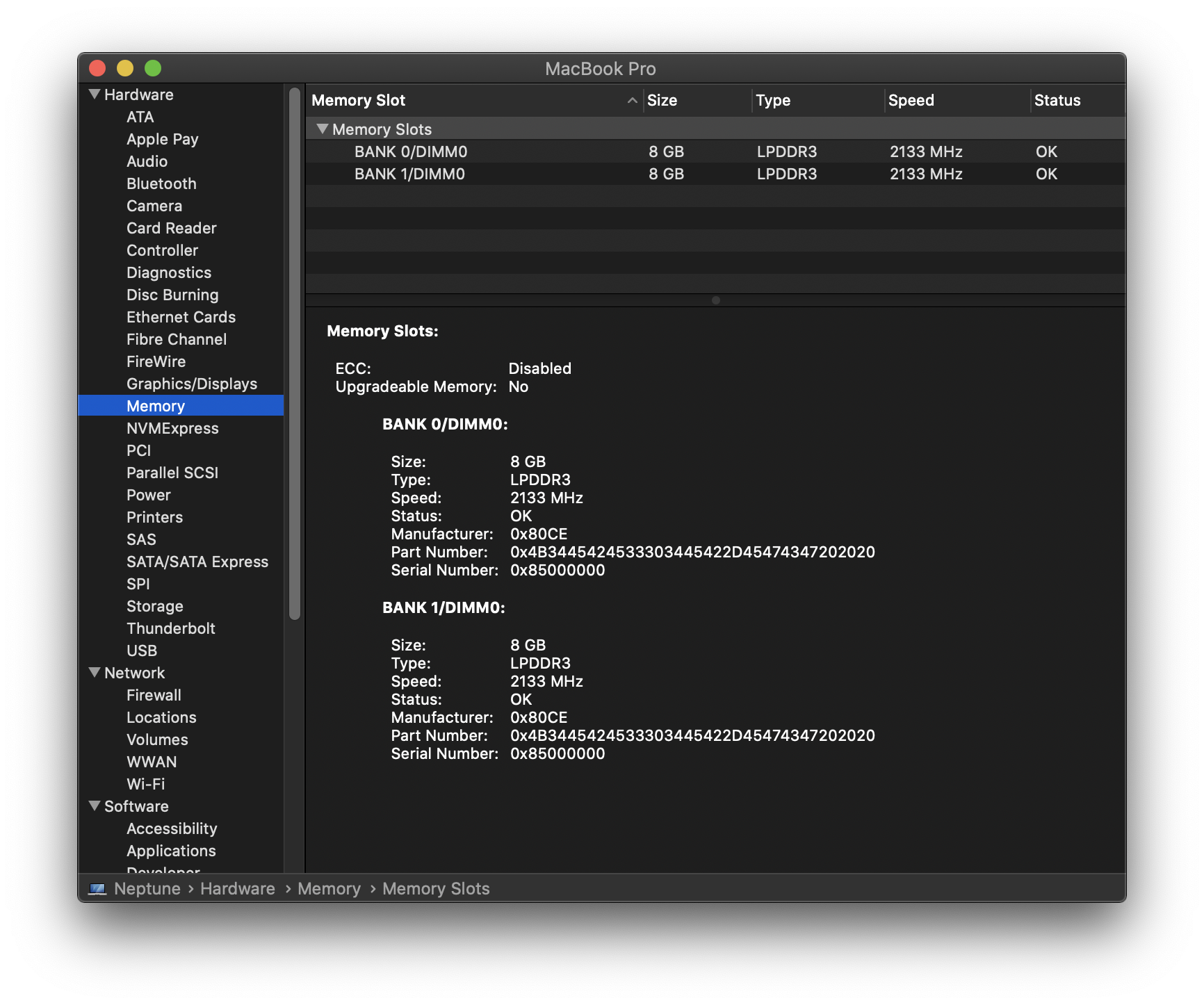Image resolution: width=1204 pixels, height=1005 pixels.
Task: Collapse the Software section triangle
Action: coord(95,806)
